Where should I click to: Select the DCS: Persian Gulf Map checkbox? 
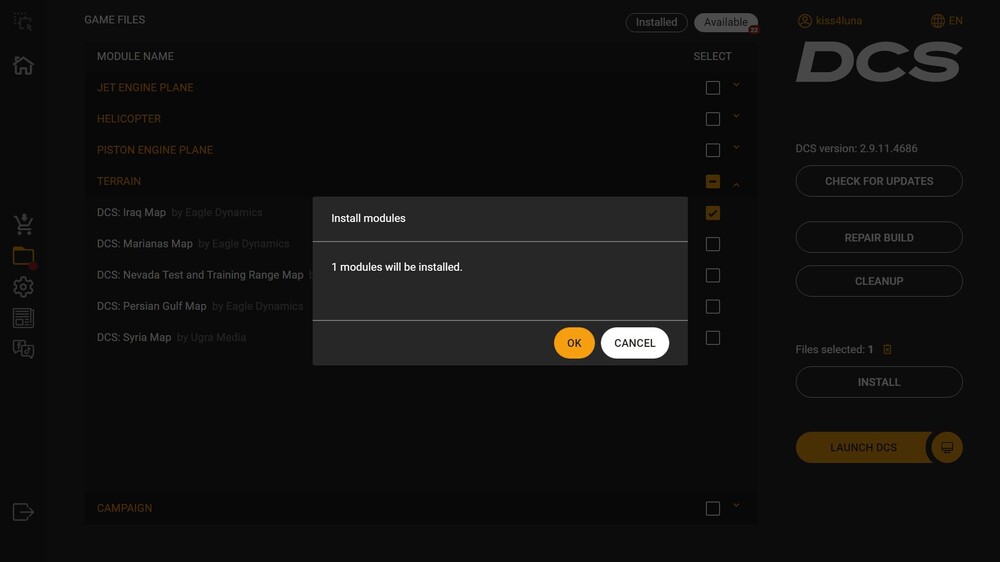[x=713, y=307]
